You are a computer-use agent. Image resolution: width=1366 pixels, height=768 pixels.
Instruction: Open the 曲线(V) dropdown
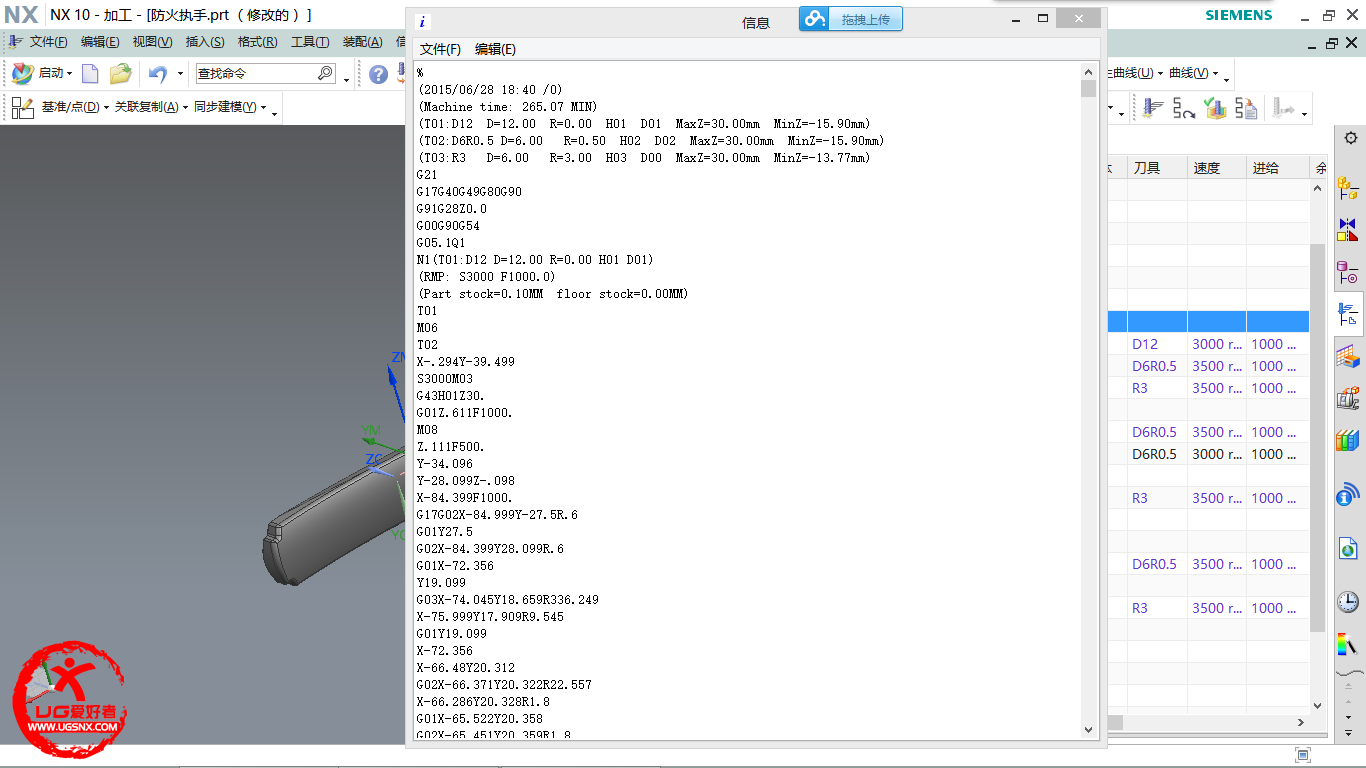point(1194,73)
